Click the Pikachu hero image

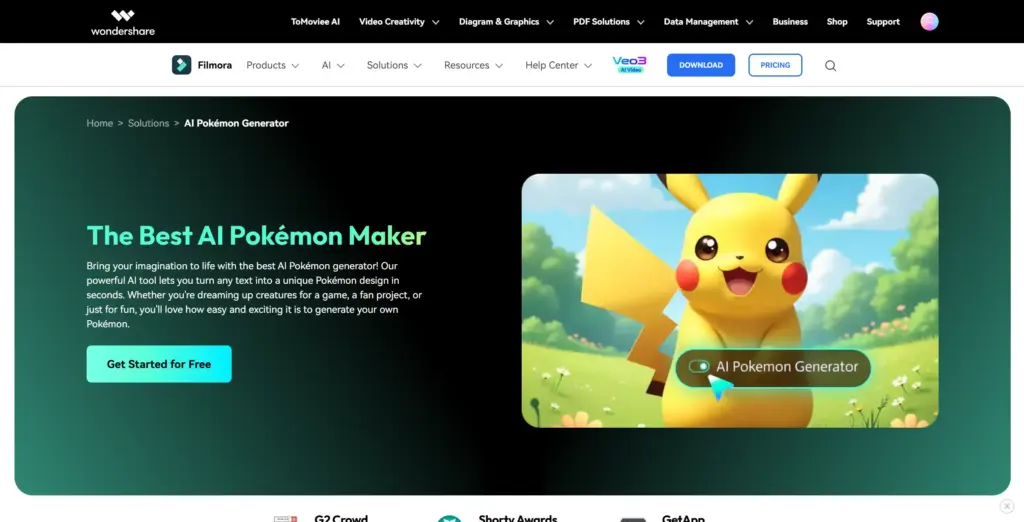click(x=729, y=301)
